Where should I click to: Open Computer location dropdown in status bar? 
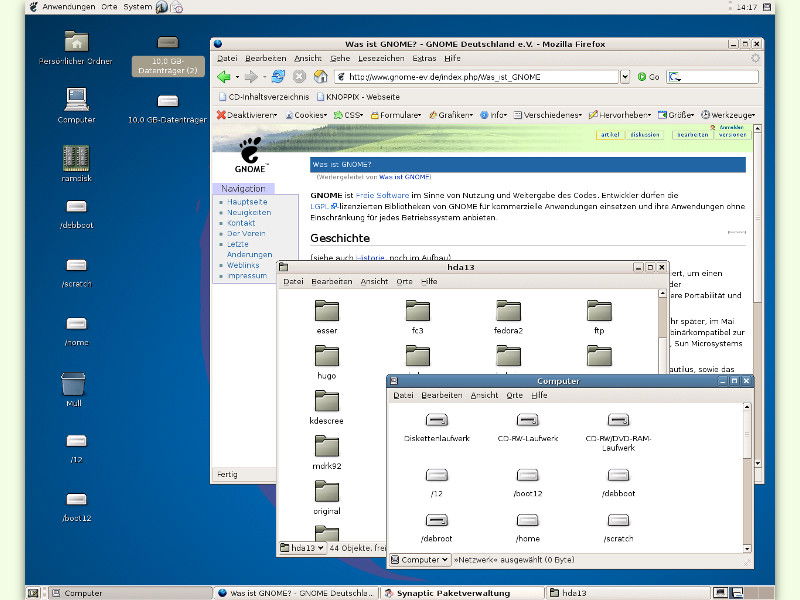420,560
